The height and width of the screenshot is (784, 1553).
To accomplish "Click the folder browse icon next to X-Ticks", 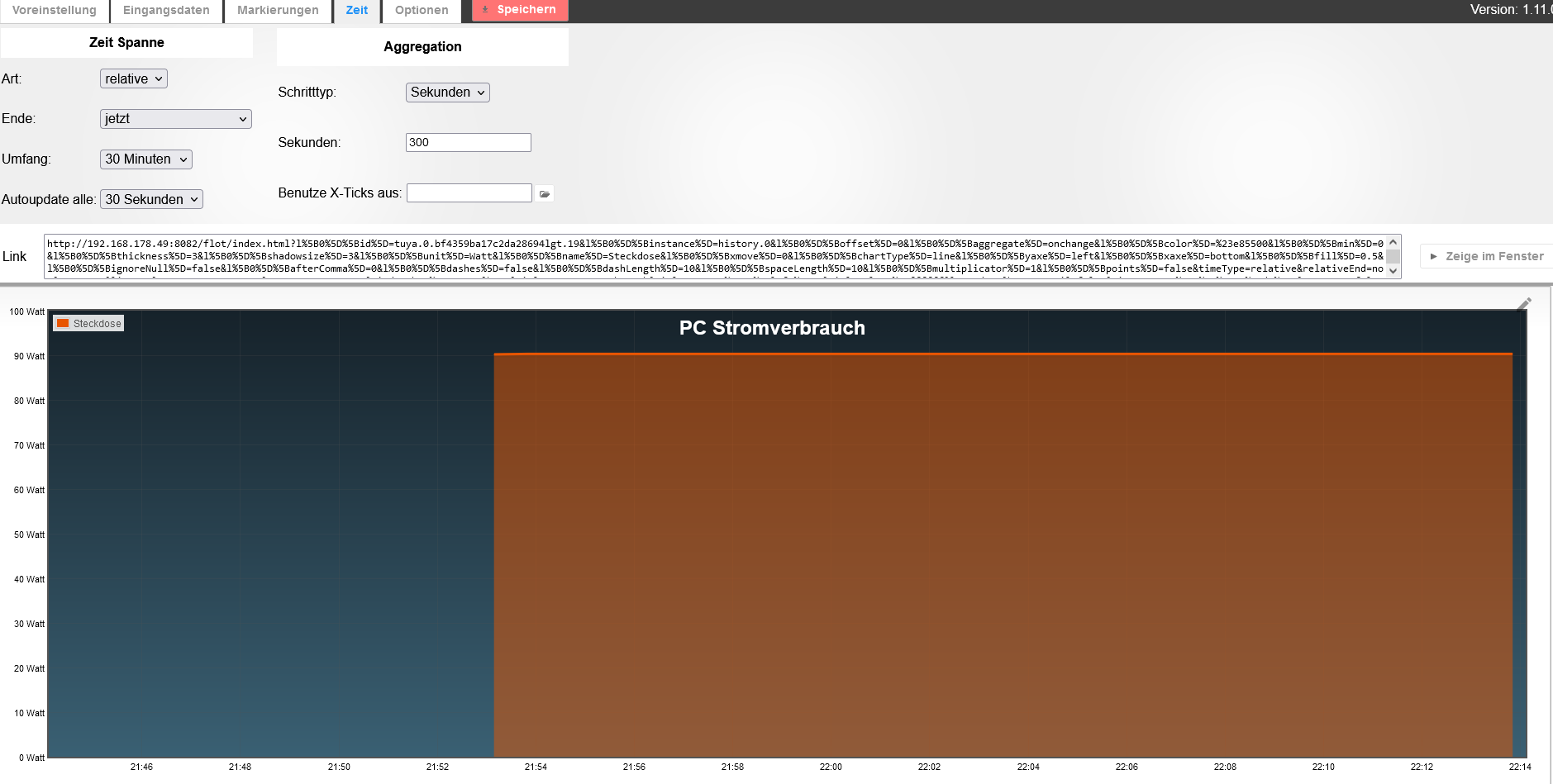I will click(545, 194).
